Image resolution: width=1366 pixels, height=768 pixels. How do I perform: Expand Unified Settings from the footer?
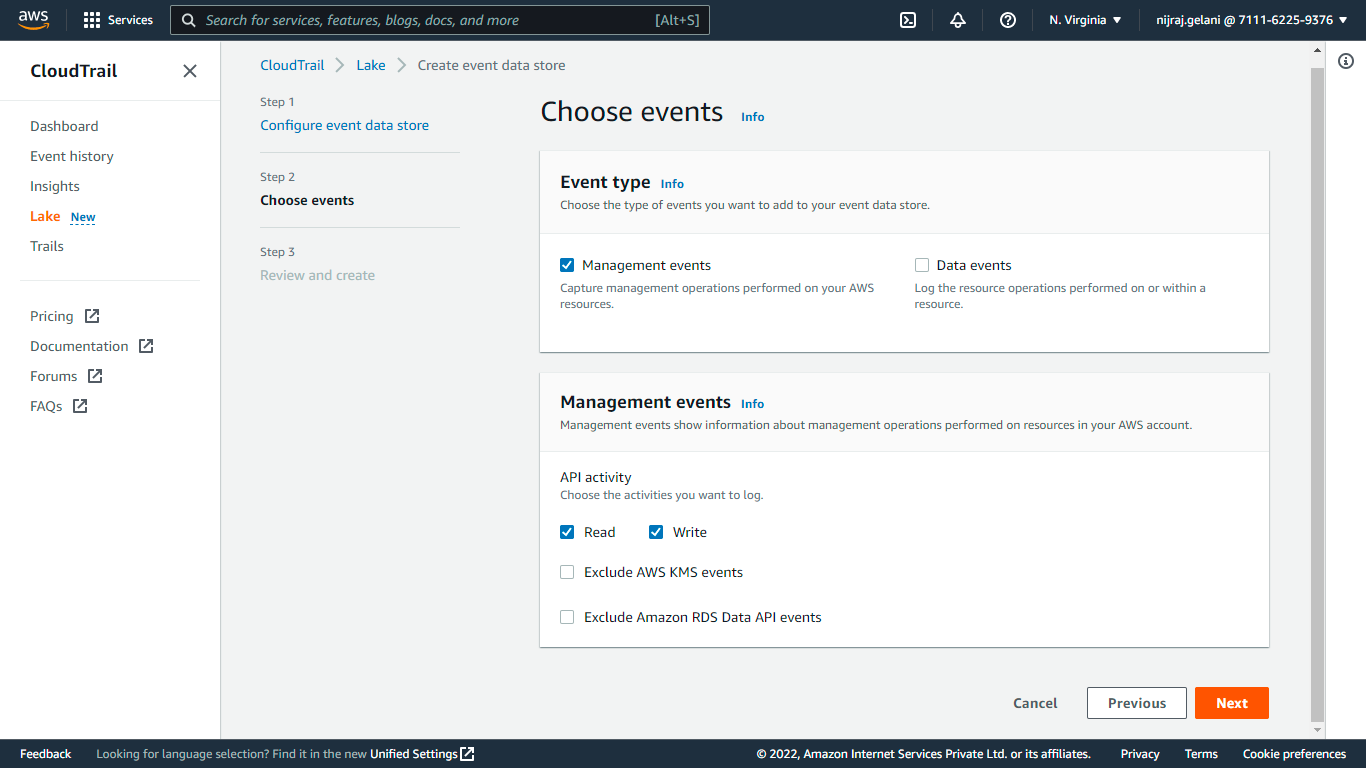click(x=413, y=754)
